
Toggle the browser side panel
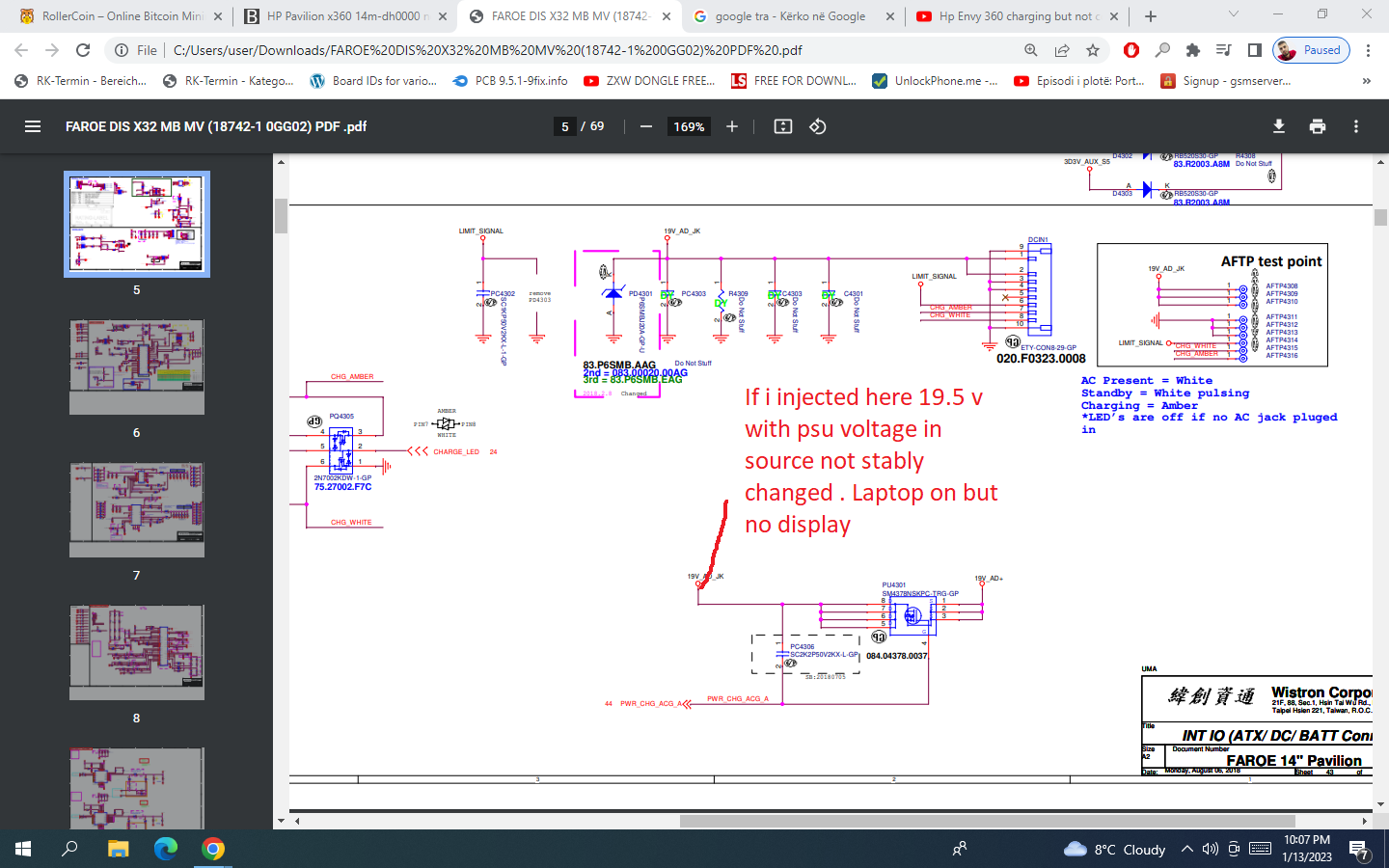click(1255, 50)
